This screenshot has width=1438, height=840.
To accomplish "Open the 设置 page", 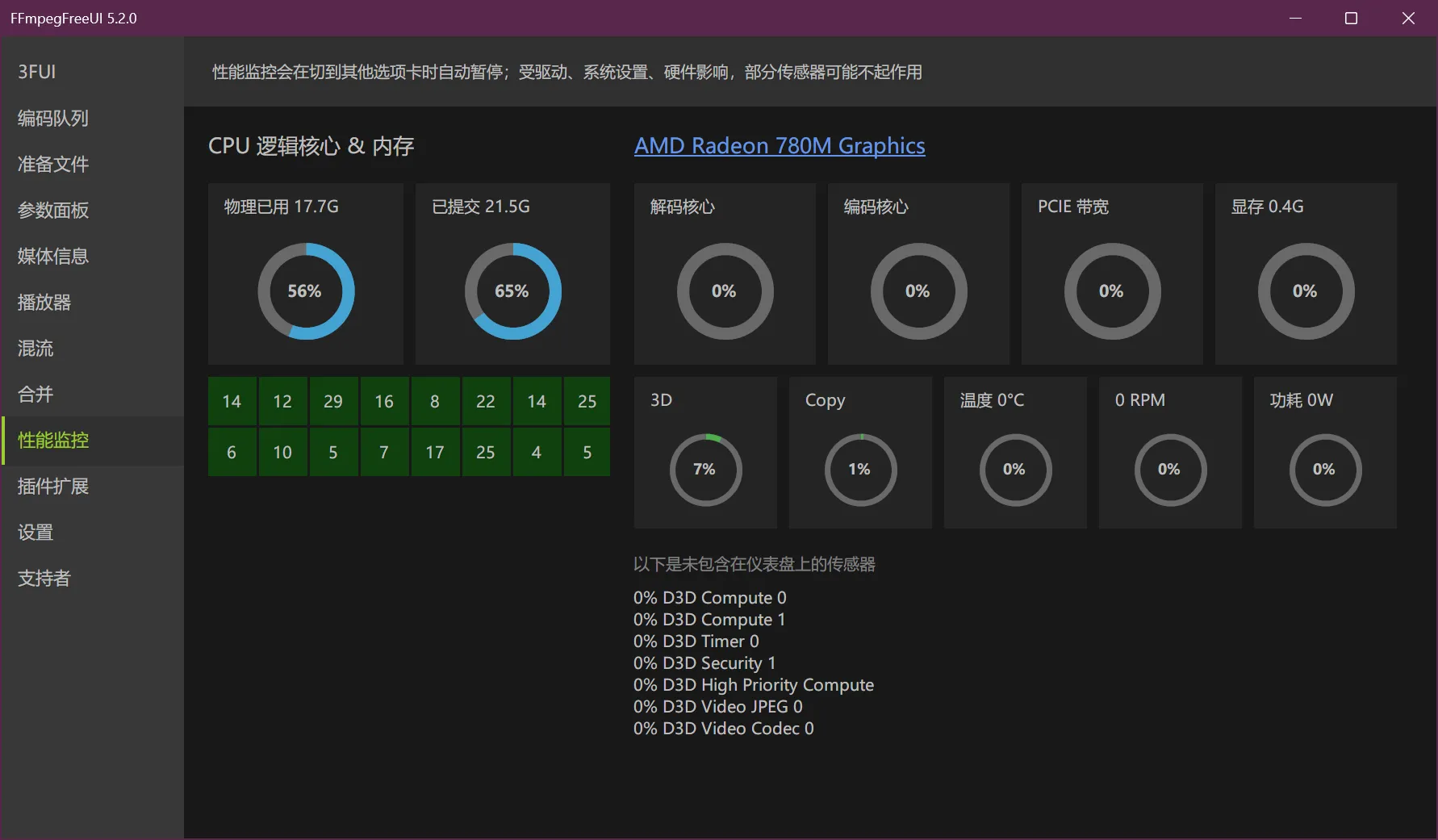I will coord(36,533).
